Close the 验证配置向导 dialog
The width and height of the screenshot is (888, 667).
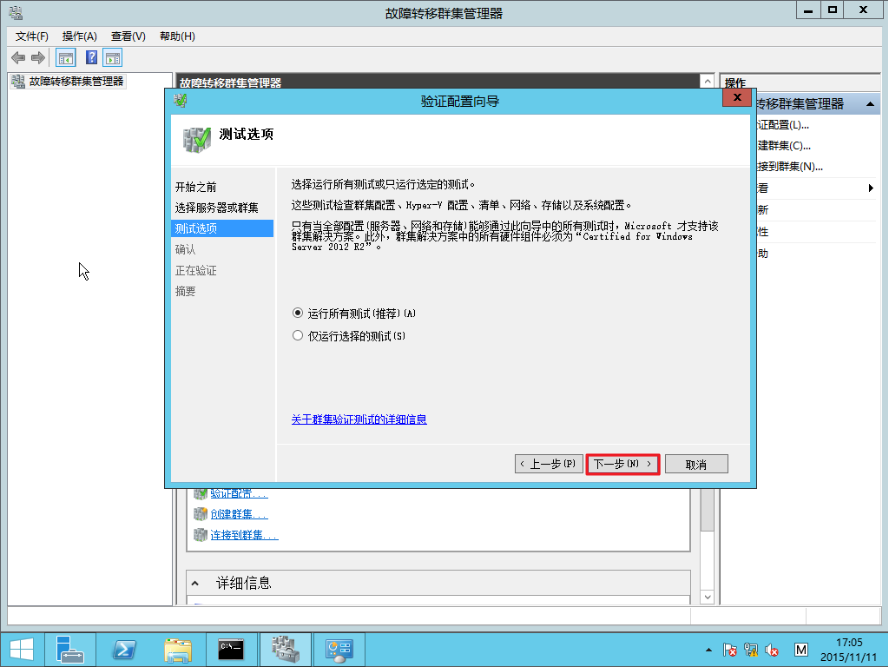point(737,97)
